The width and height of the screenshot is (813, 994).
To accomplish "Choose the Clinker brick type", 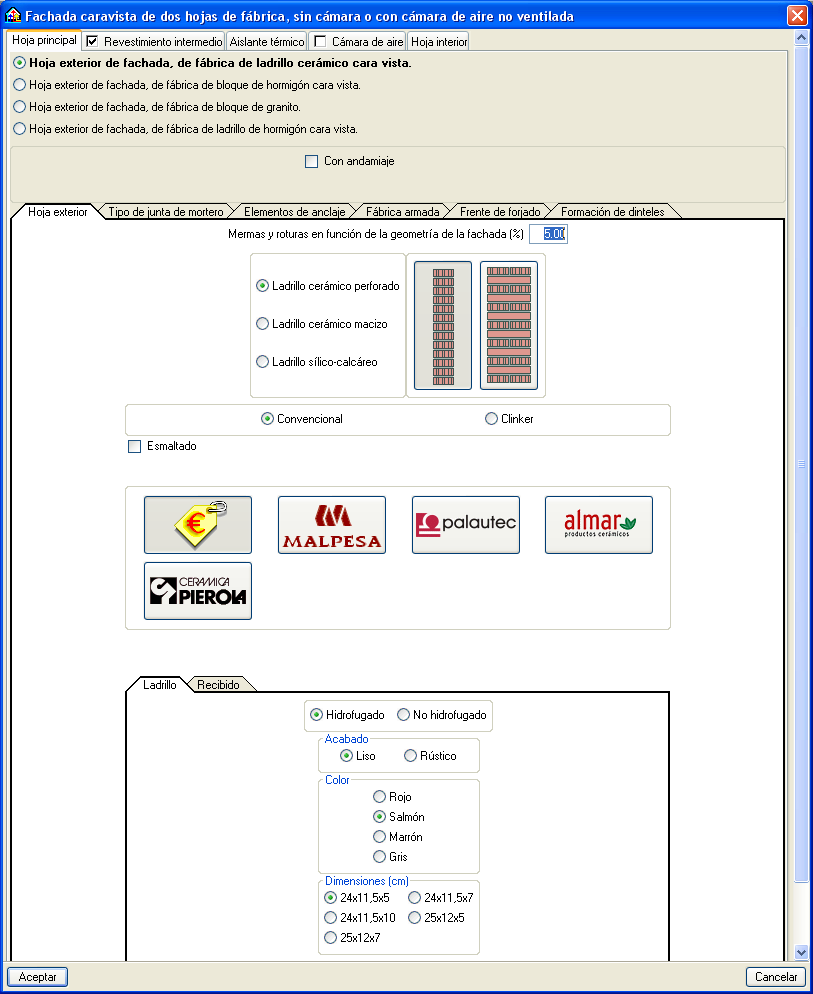I will point(509,419).
